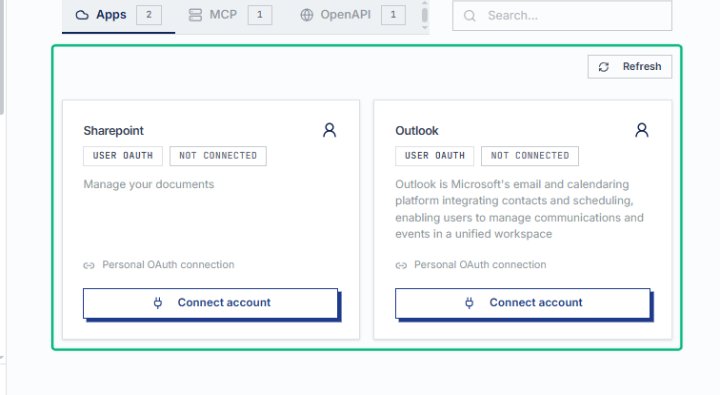Viewport: 720px width, 395px height.
Task: Click the MCP count badge showing 1
Action: [x=260, y=15]
